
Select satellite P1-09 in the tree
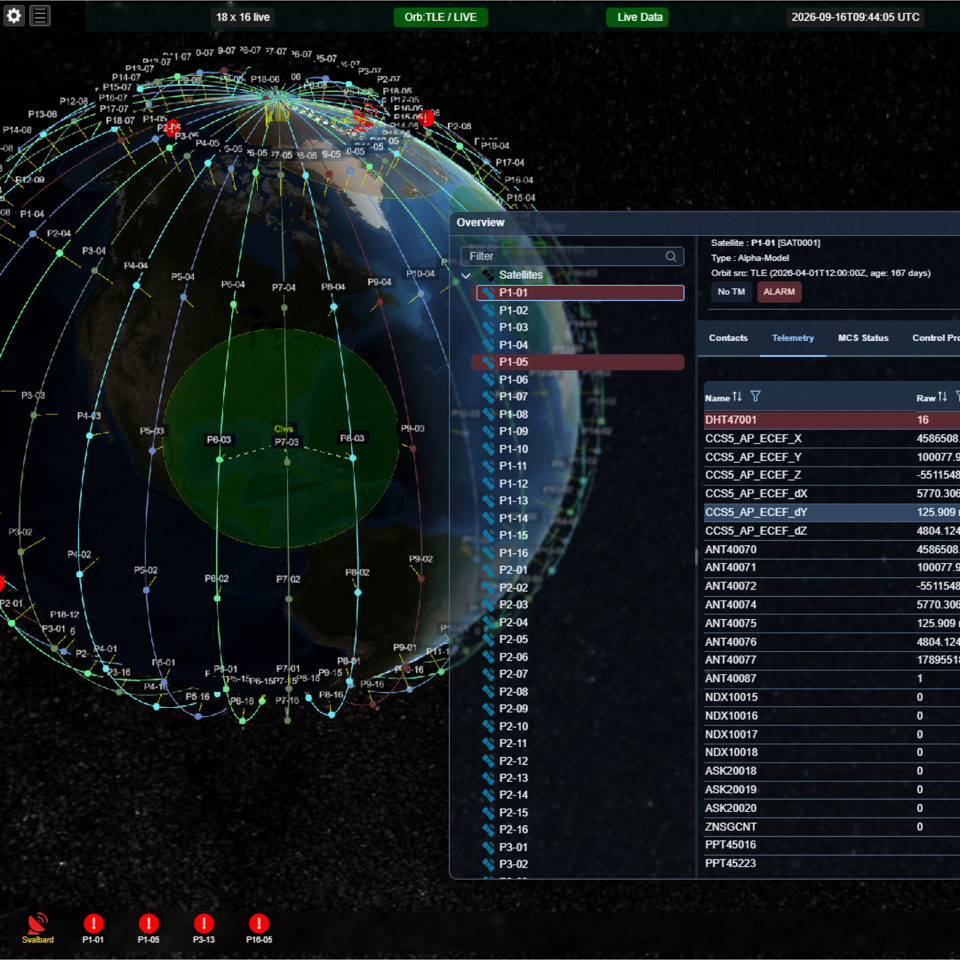tap(513, 432)
